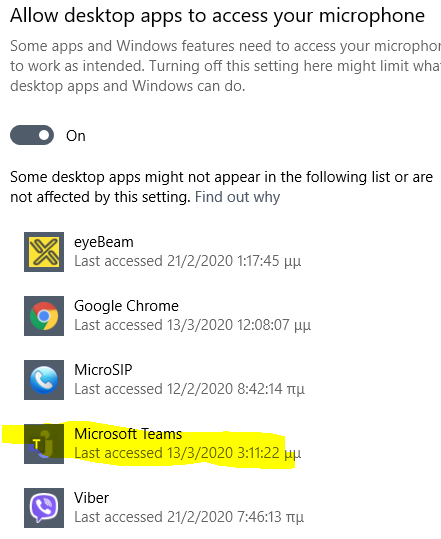Click the eyeBeam yellow X app icon

point(44,252)
